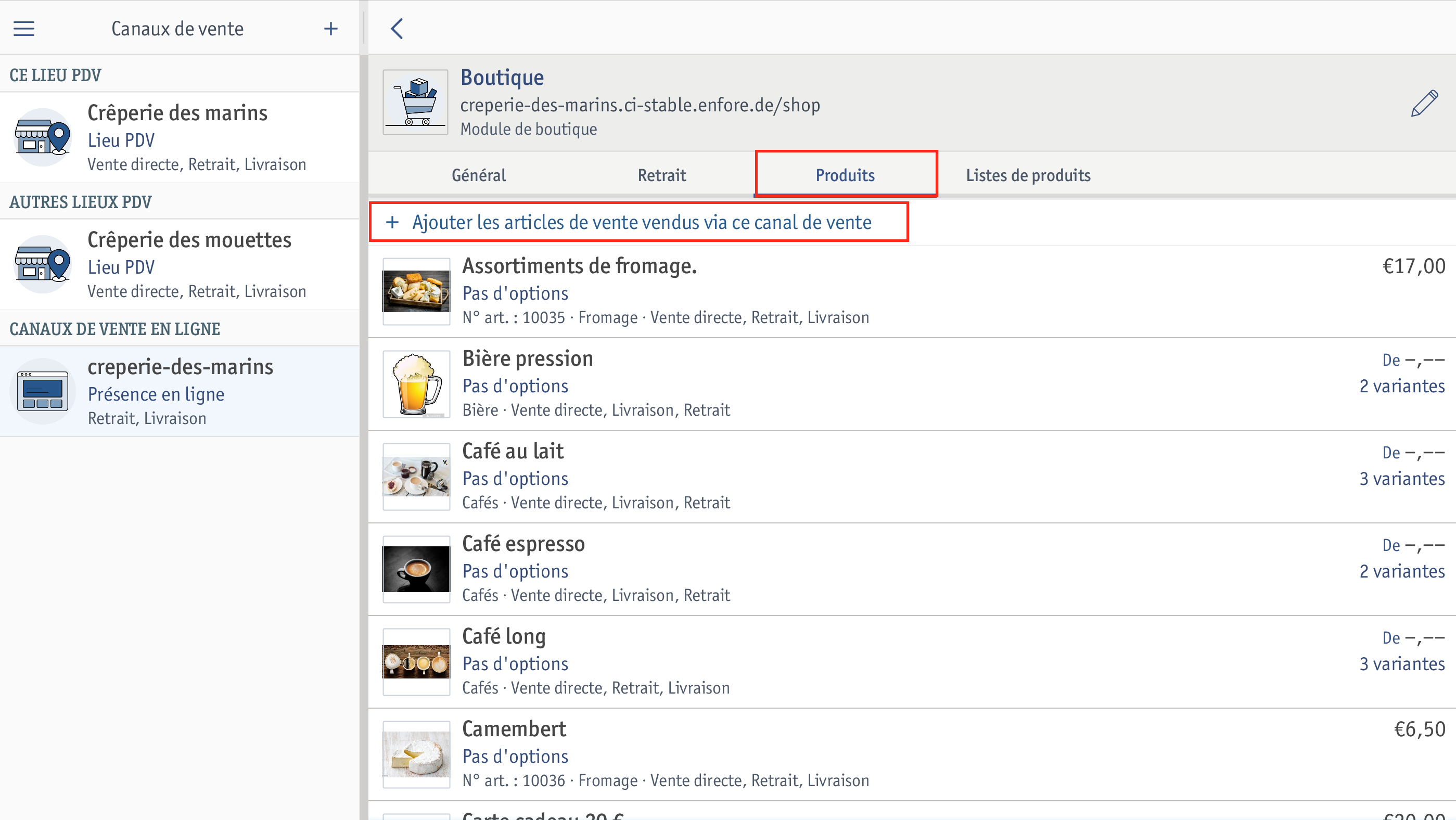The image size is (1456, 820).
Task: Switch to the Retrait tab
Action: coord(662,175)
